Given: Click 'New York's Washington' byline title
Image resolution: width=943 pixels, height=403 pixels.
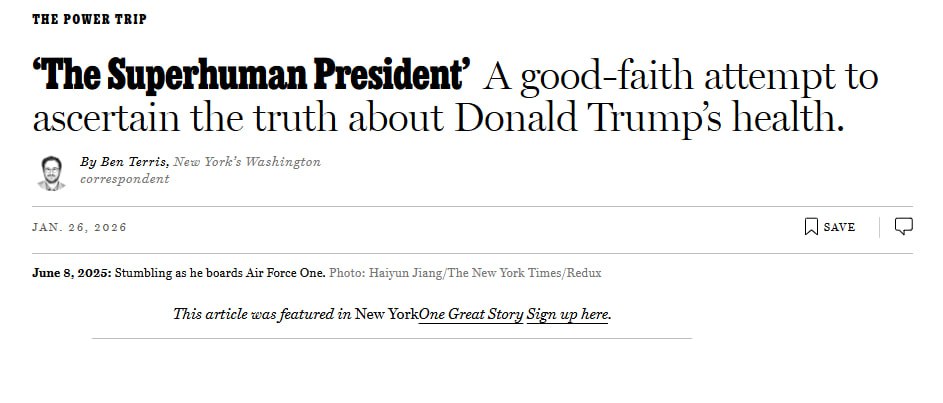Looking at the screenshot, I should (x=247, y=162).
